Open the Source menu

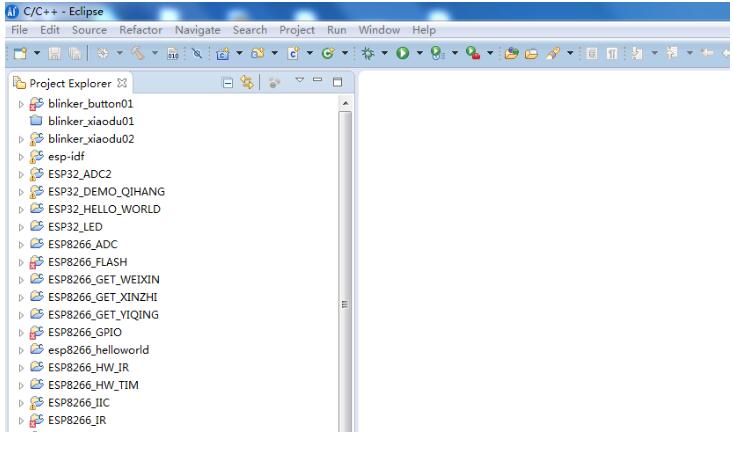(x=89, y=30)
